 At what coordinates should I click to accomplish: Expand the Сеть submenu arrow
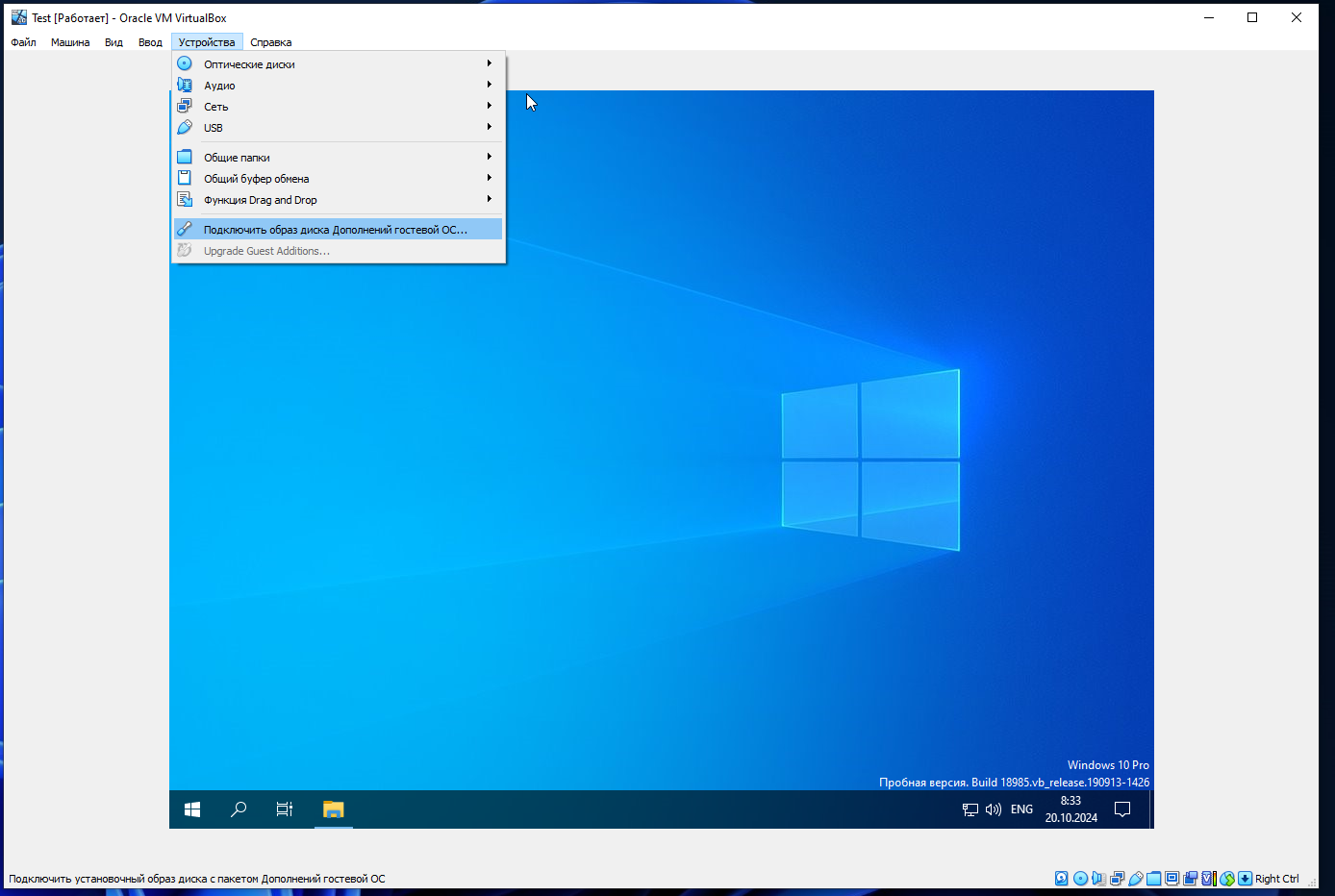click(x=490, y=106)
